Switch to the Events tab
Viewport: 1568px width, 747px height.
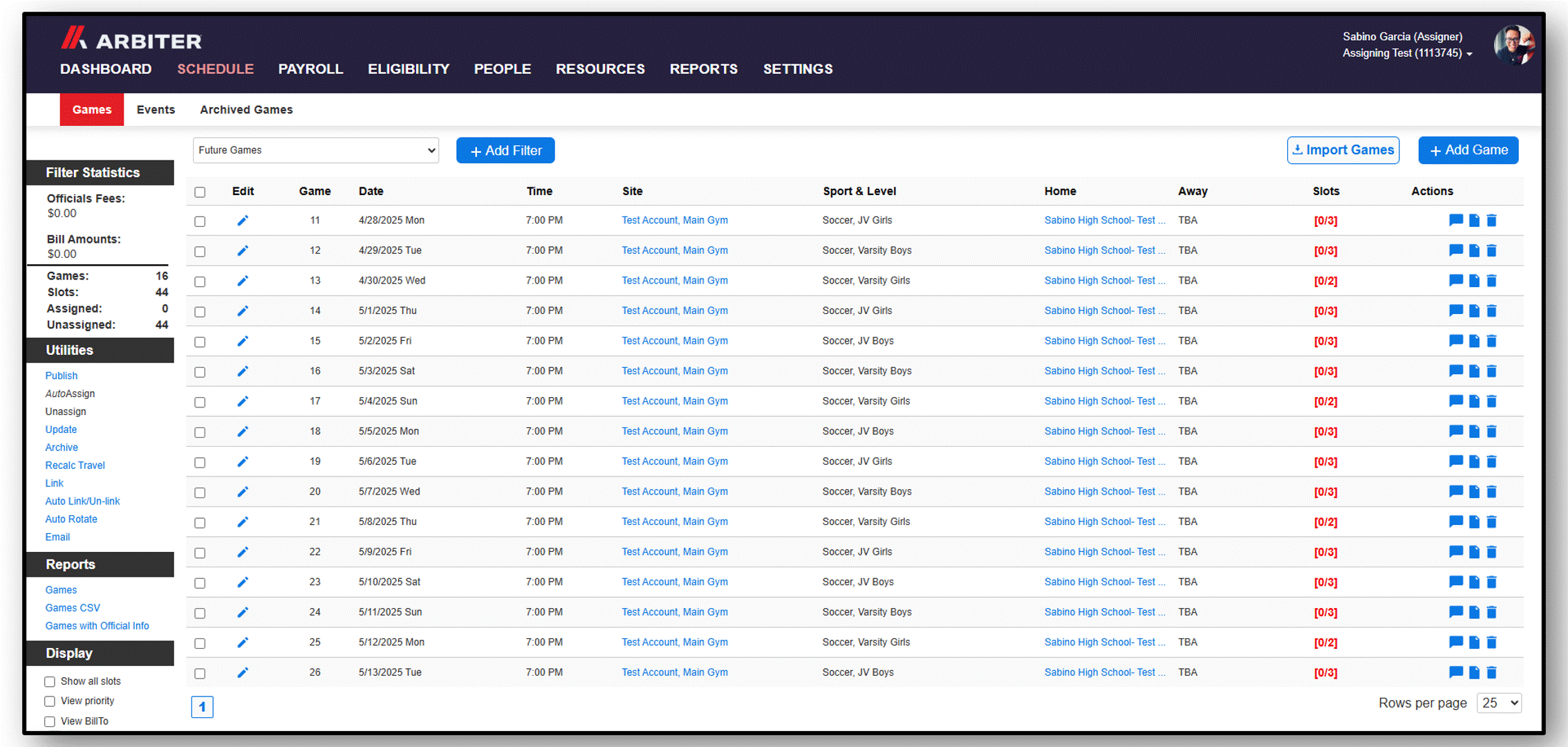tap(156, 110)
